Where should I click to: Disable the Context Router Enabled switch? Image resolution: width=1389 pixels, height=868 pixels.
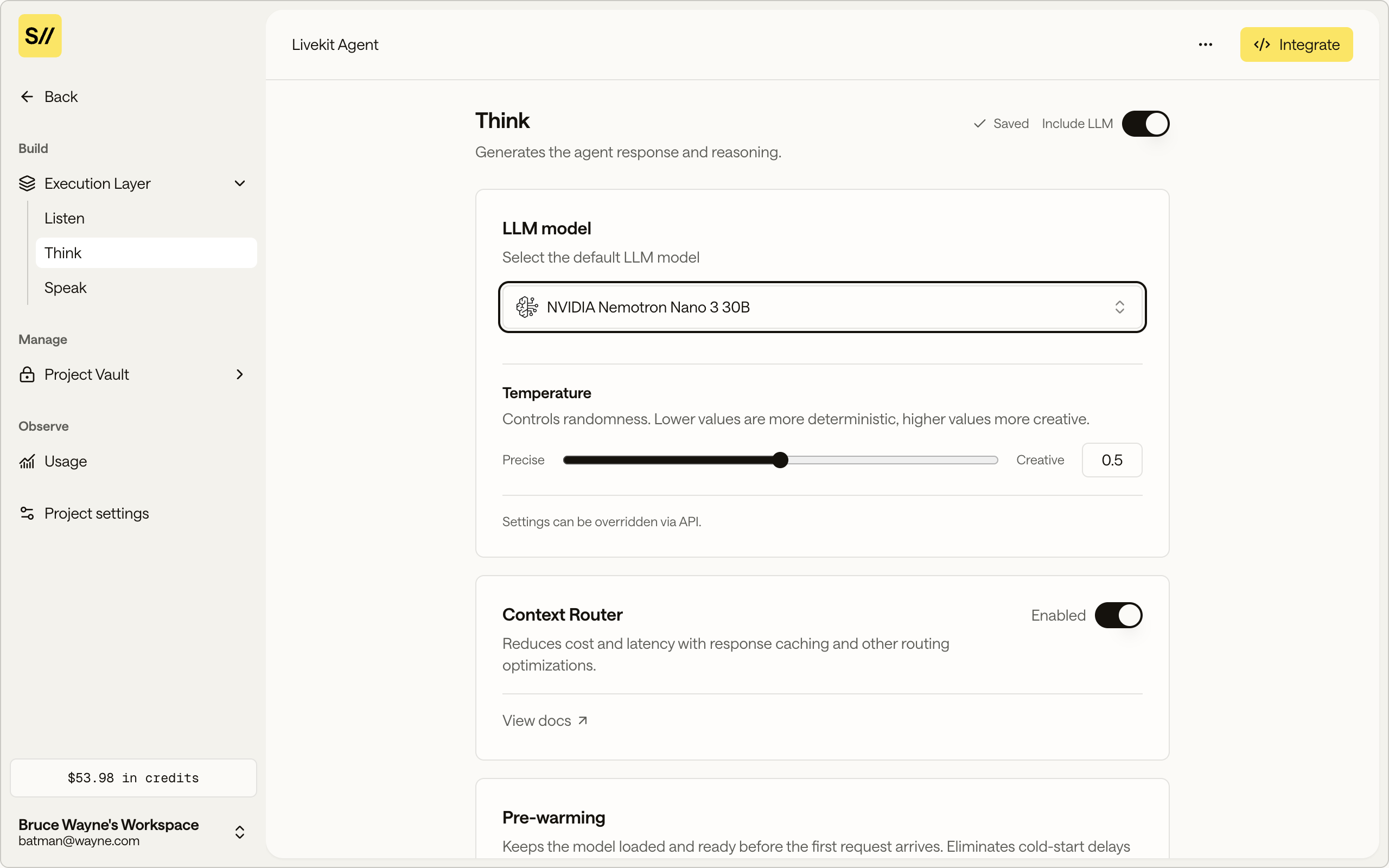1118,615
